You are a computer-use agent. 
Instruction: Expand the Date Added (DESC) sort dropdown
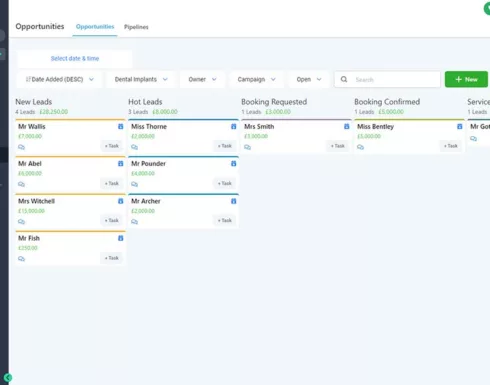click(59, 79)
